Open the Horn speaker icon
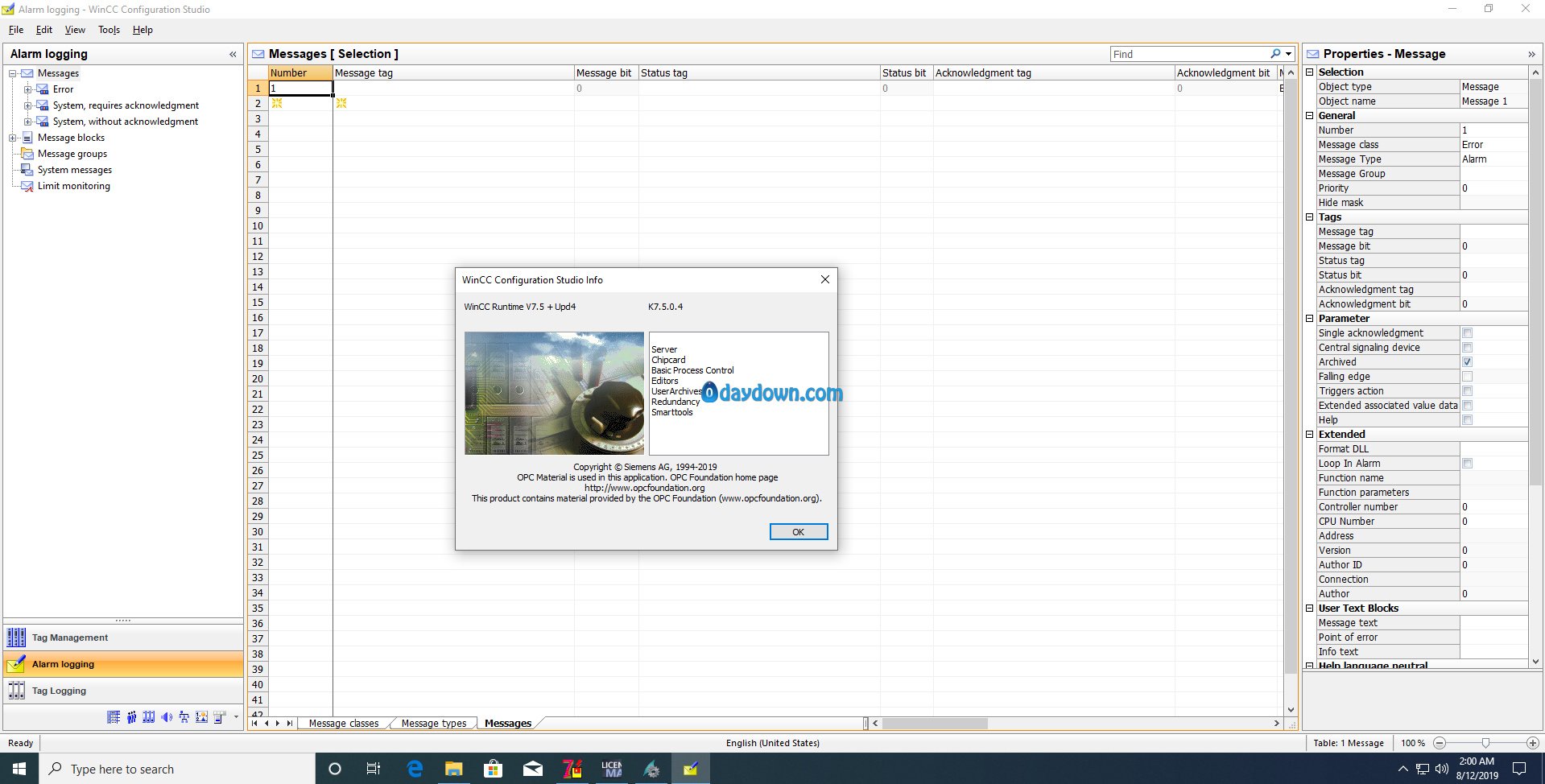Viewport: 1545px width, 784px height. tap(167, 717)
